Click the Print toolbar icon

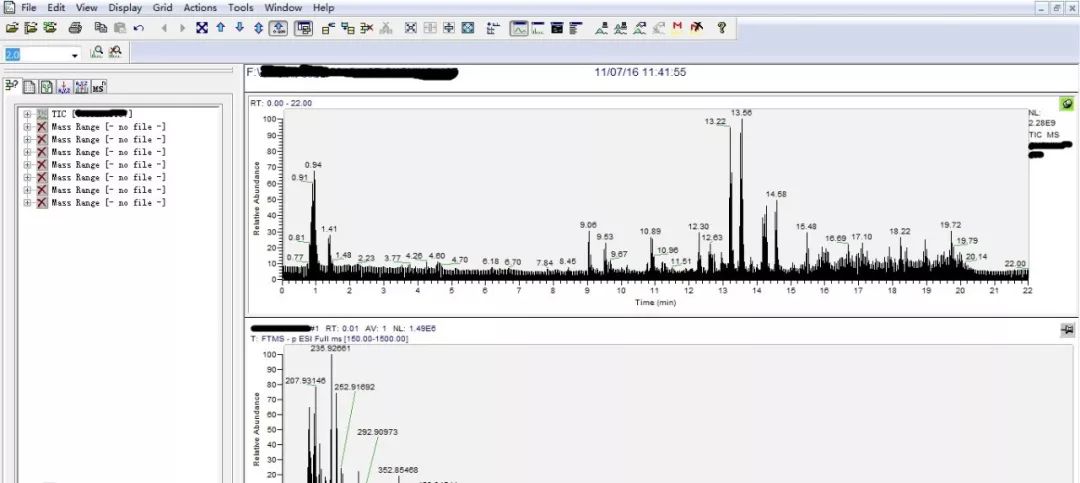(75, 28)
